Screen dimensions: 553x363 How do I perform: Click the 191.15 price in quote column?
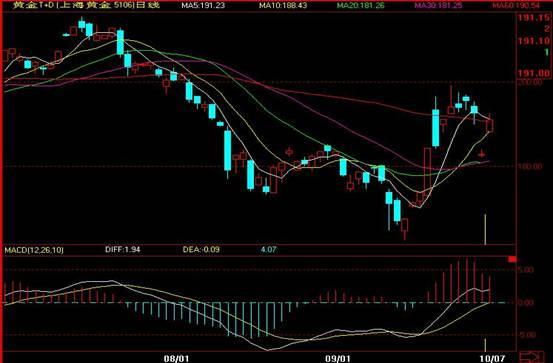pyautogui.click(x=534, y=18)
